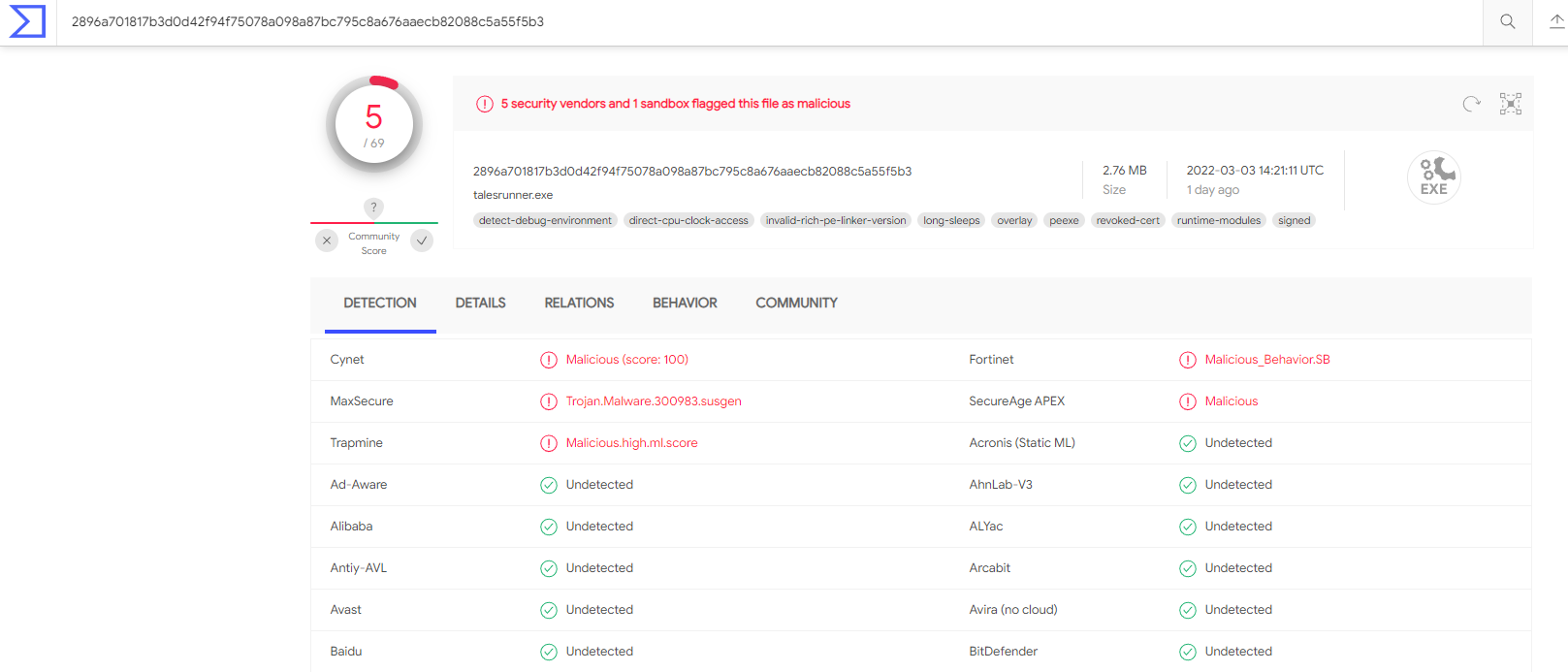The image size is (1568, 672).
Task: Click the detection score gauge circle
Action: pyautogui.click(x=373, y=124)
